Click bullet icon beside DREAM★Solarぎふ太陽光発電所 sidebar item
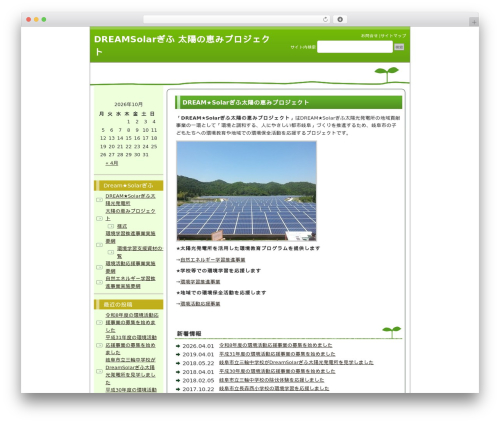500x423 pixels. pos(99,200)
